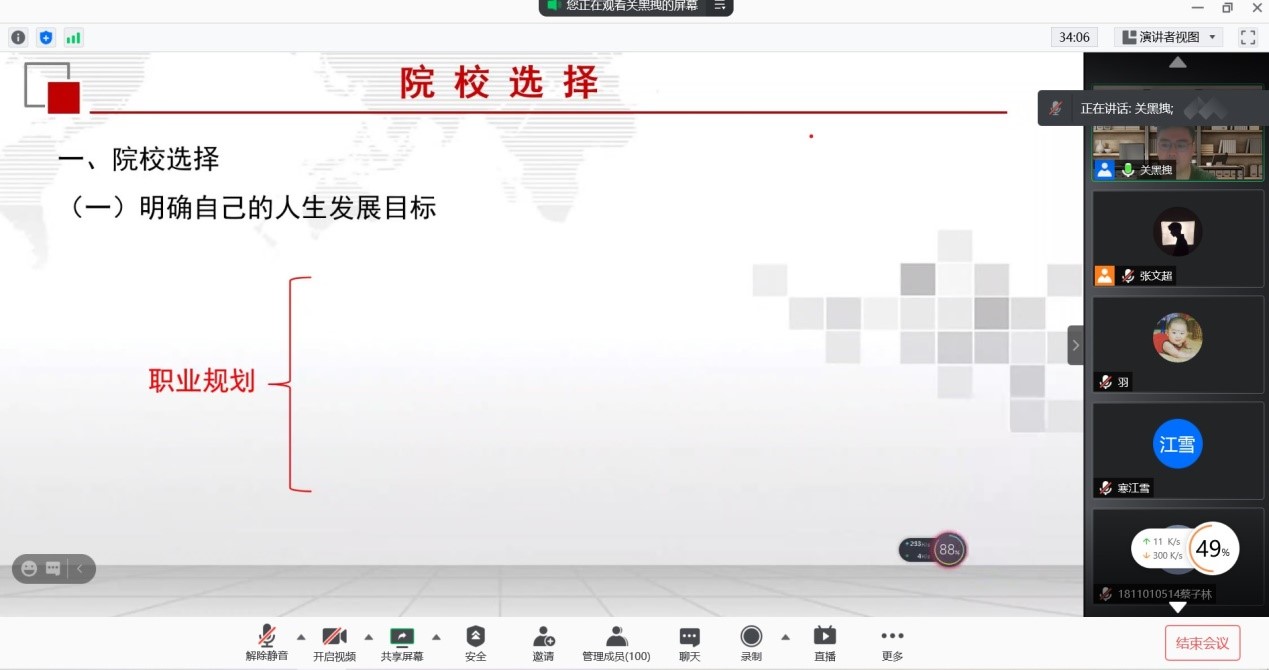This screenshot has width=1269, height=670.
Task: Collapse the participant video sidebar
Action: [1075, 345]
